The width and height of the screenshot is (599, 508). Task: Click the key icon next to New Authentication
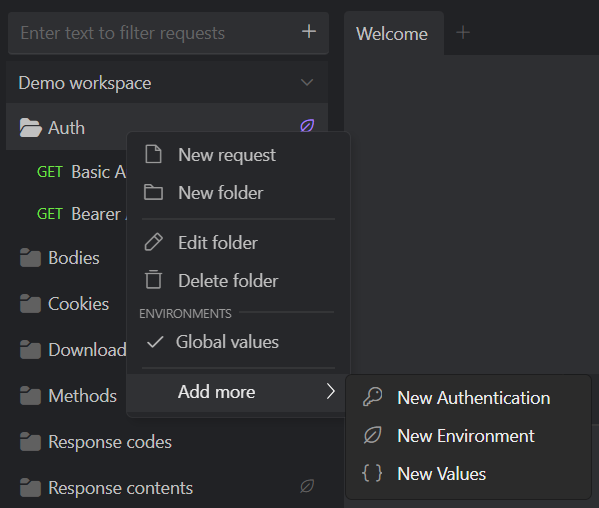point(372,397)
